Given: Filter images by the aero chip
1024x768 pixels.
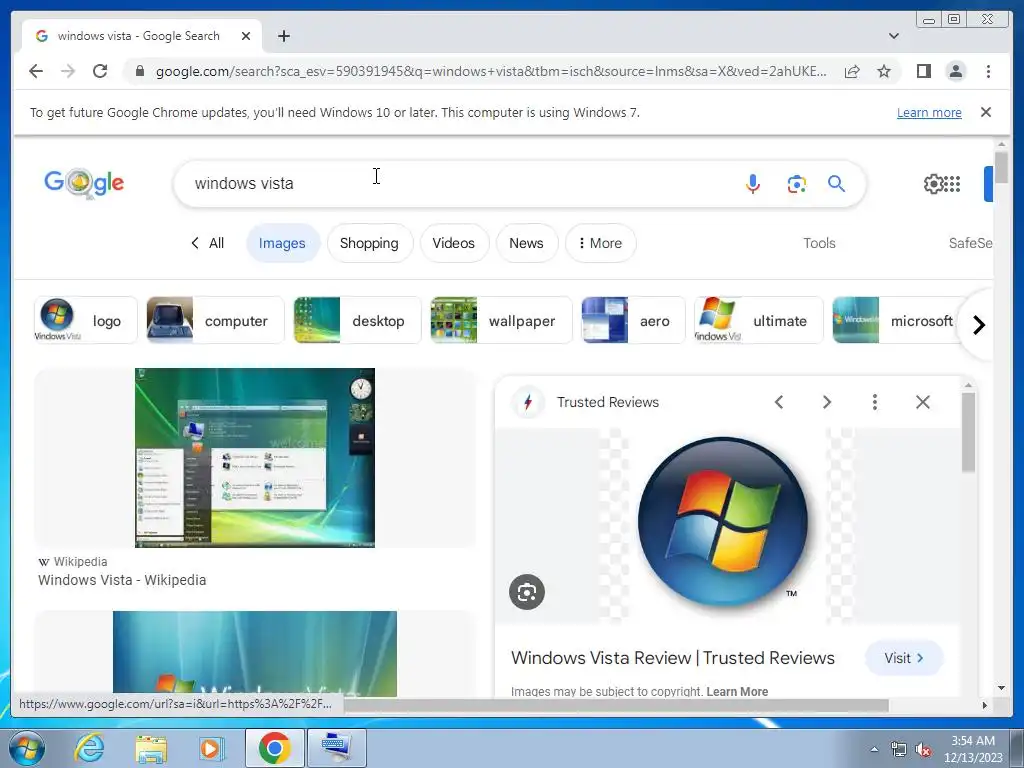Looking at the screenshot, I should point(633,320).
